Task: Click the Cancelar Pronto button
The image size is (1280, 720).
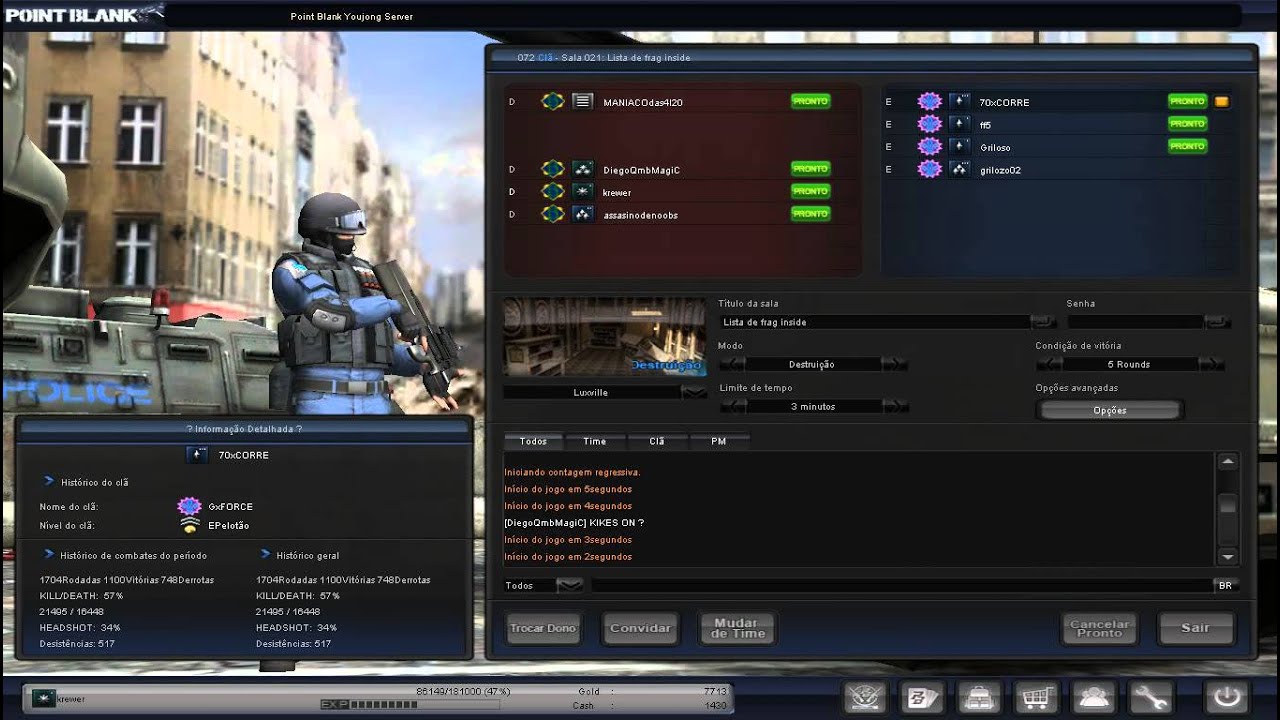Action: (1099, 628)
